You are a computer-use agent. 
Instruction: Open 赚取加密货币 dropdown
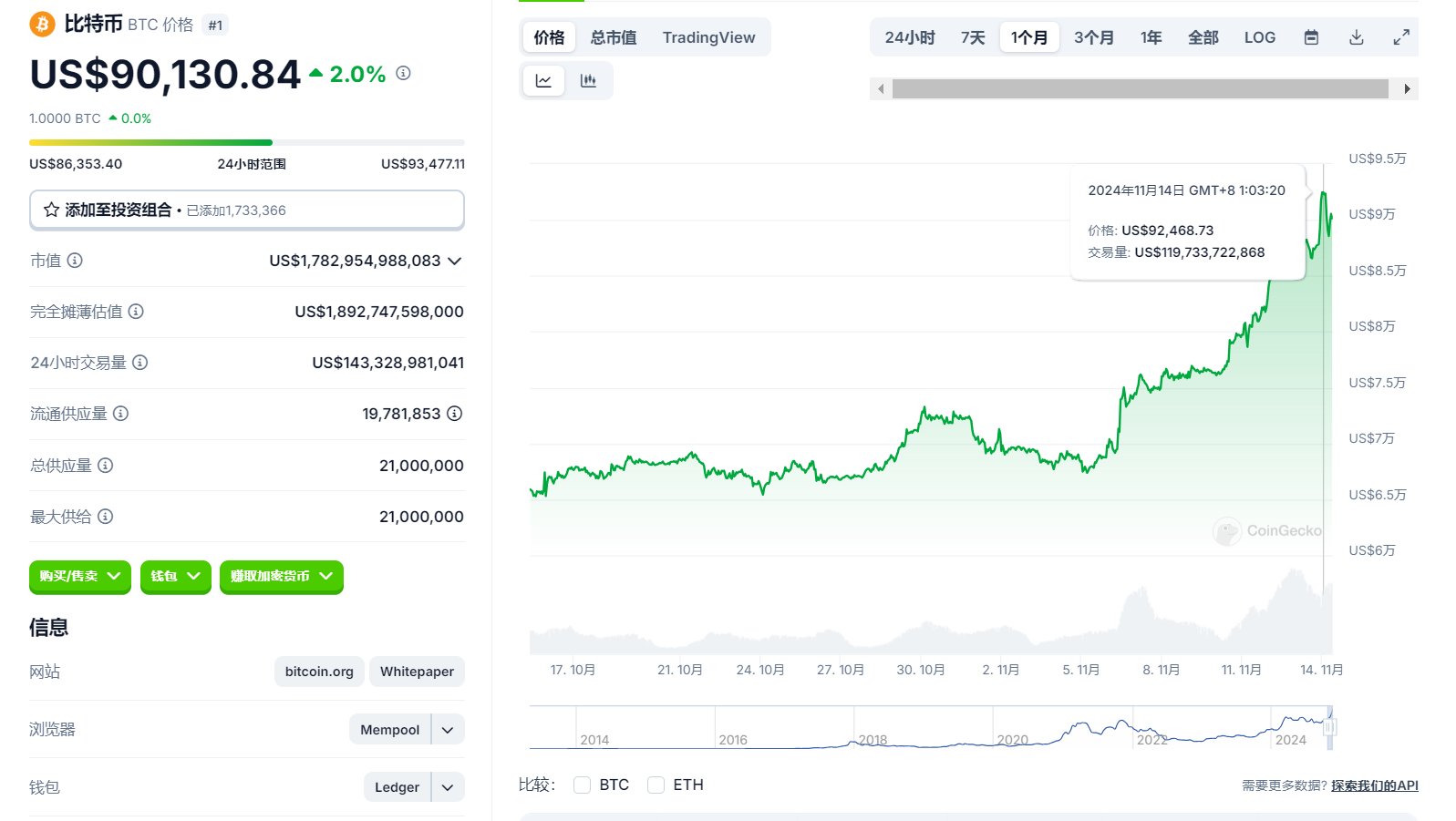point(282,576)
